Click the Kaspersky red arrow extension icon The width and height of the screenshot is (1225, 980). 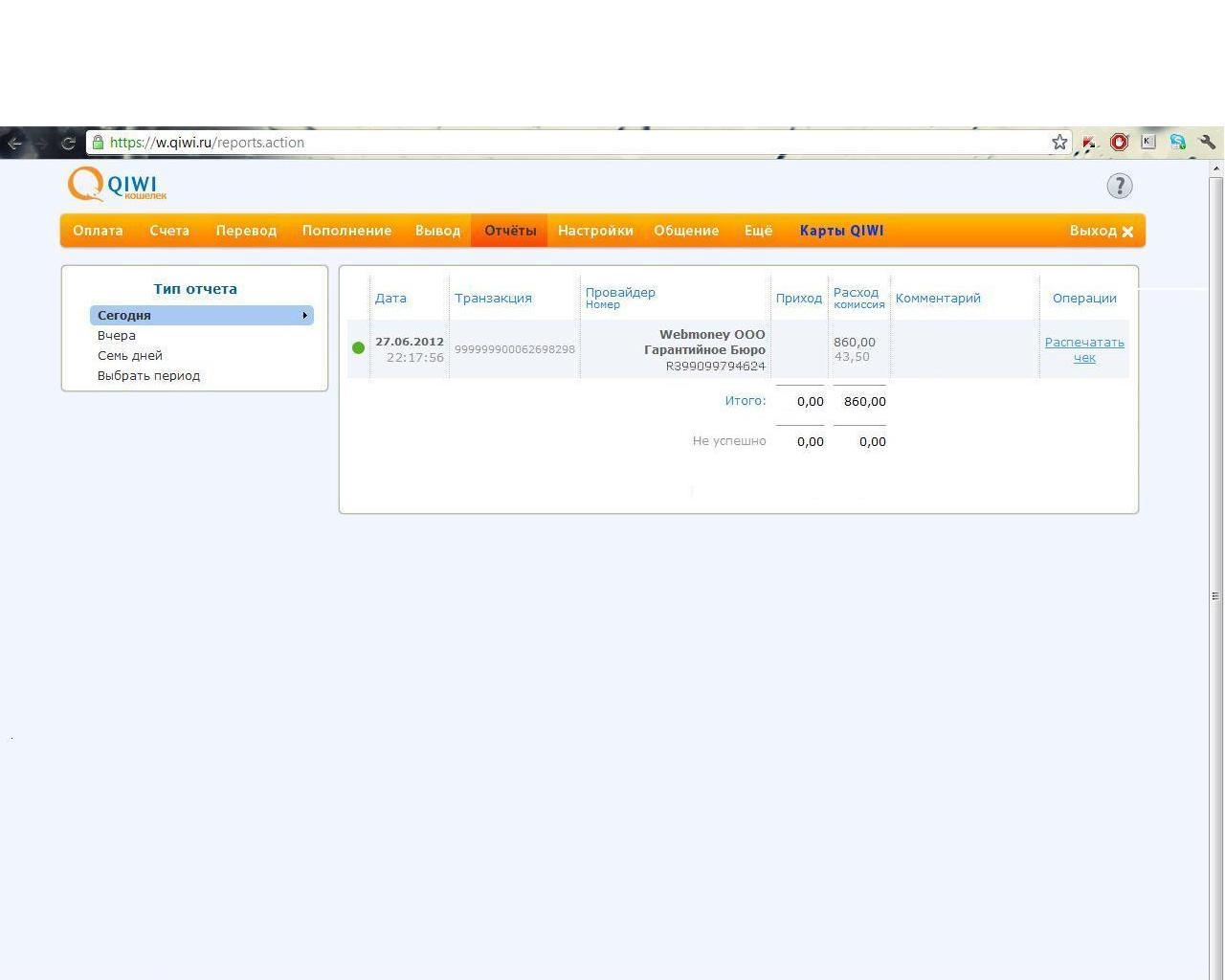click(1089, 142)
